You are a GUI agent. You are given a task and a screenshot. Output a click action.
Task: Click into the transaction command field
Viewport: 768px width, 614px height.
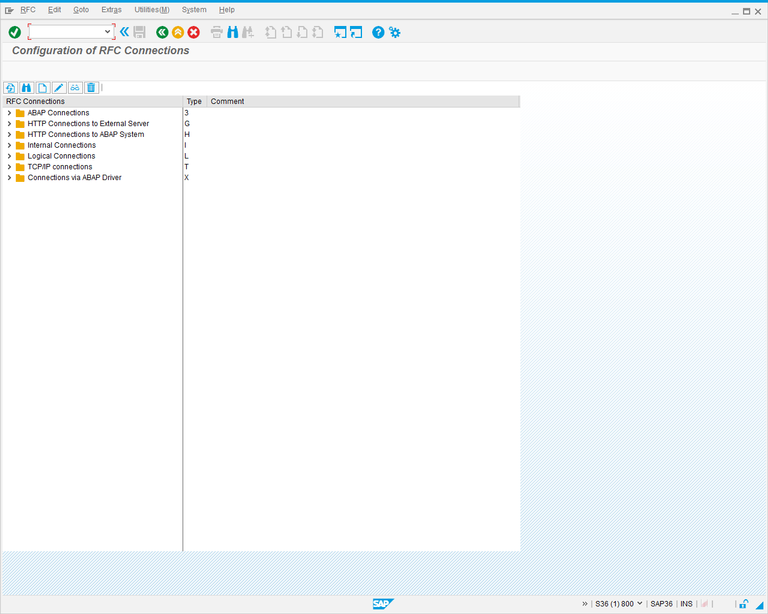tap(66, 32)
